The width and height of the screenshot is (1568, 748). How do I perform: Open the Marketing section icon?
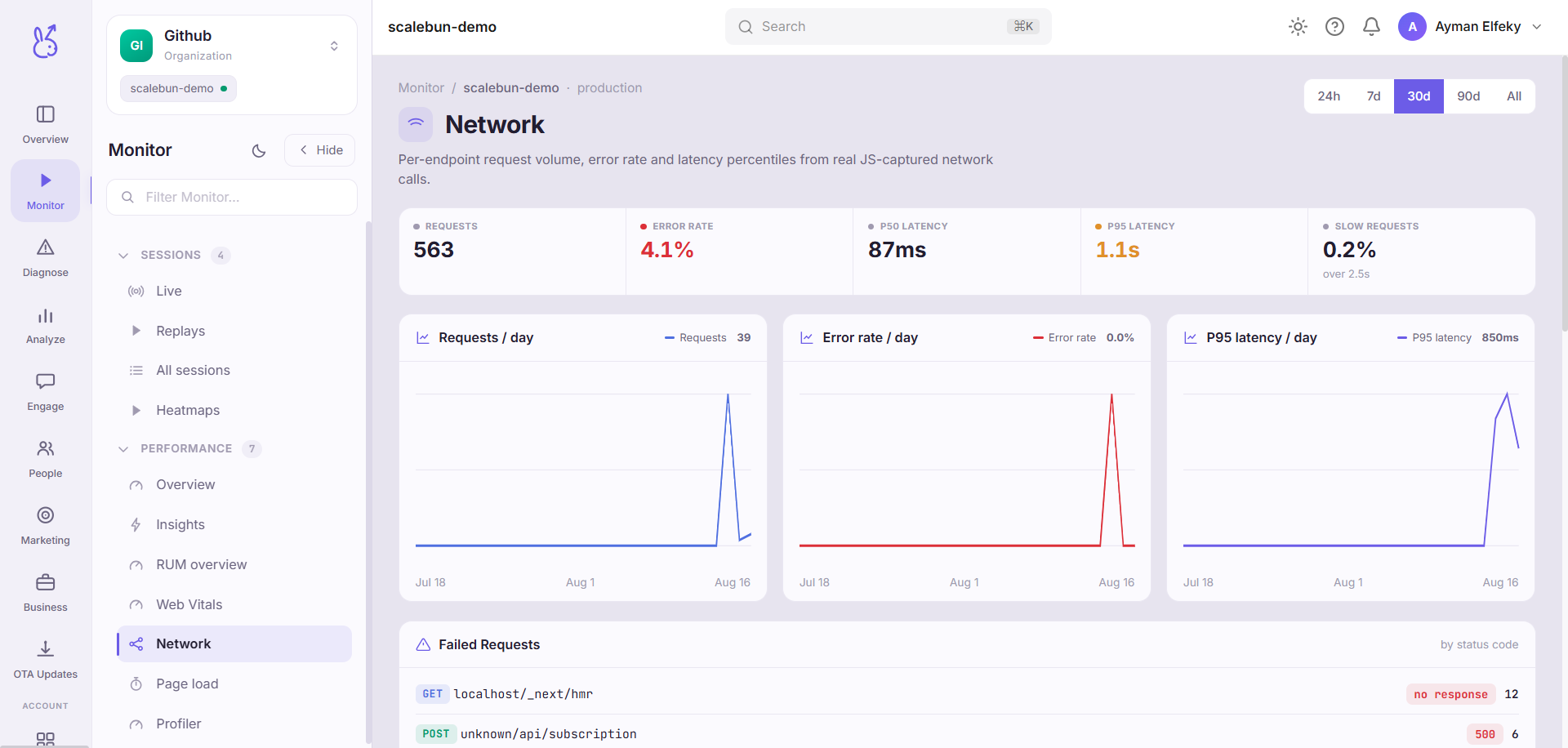coord(45,515)
